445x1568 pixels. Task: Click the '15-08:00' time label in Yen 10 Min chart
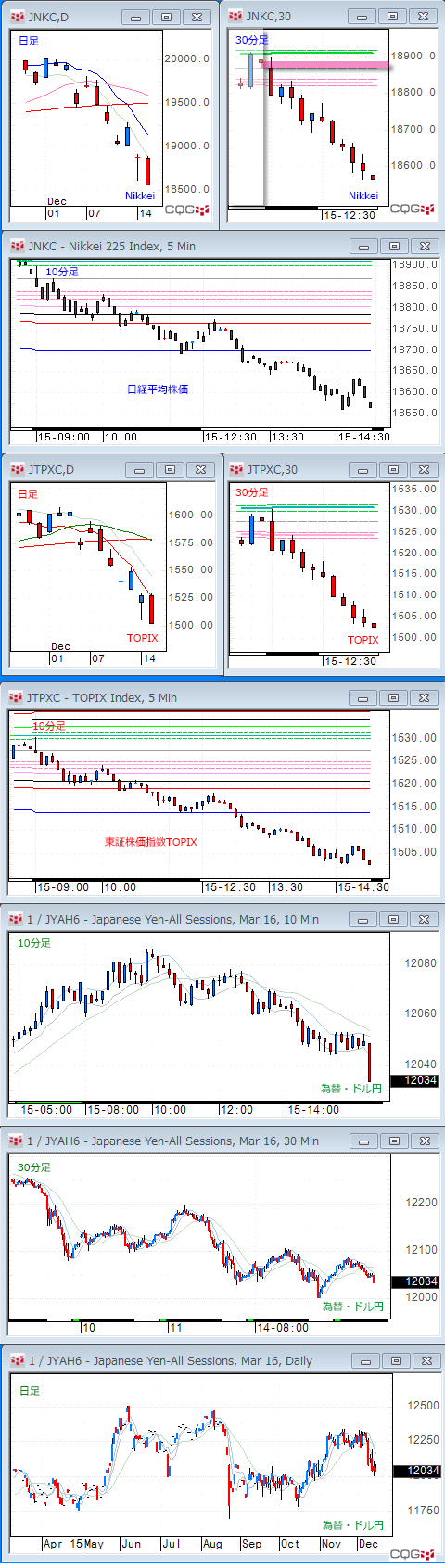pyautogui.click(x=112, y=1110)
